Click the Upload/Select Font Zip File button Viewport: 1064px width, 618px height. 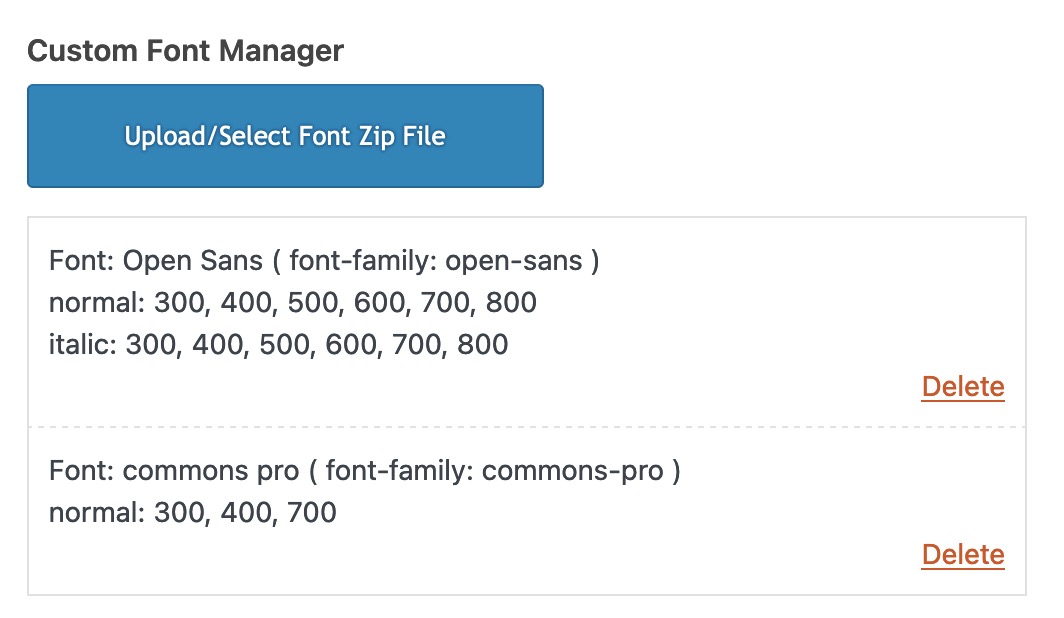(x=285, y=136)
